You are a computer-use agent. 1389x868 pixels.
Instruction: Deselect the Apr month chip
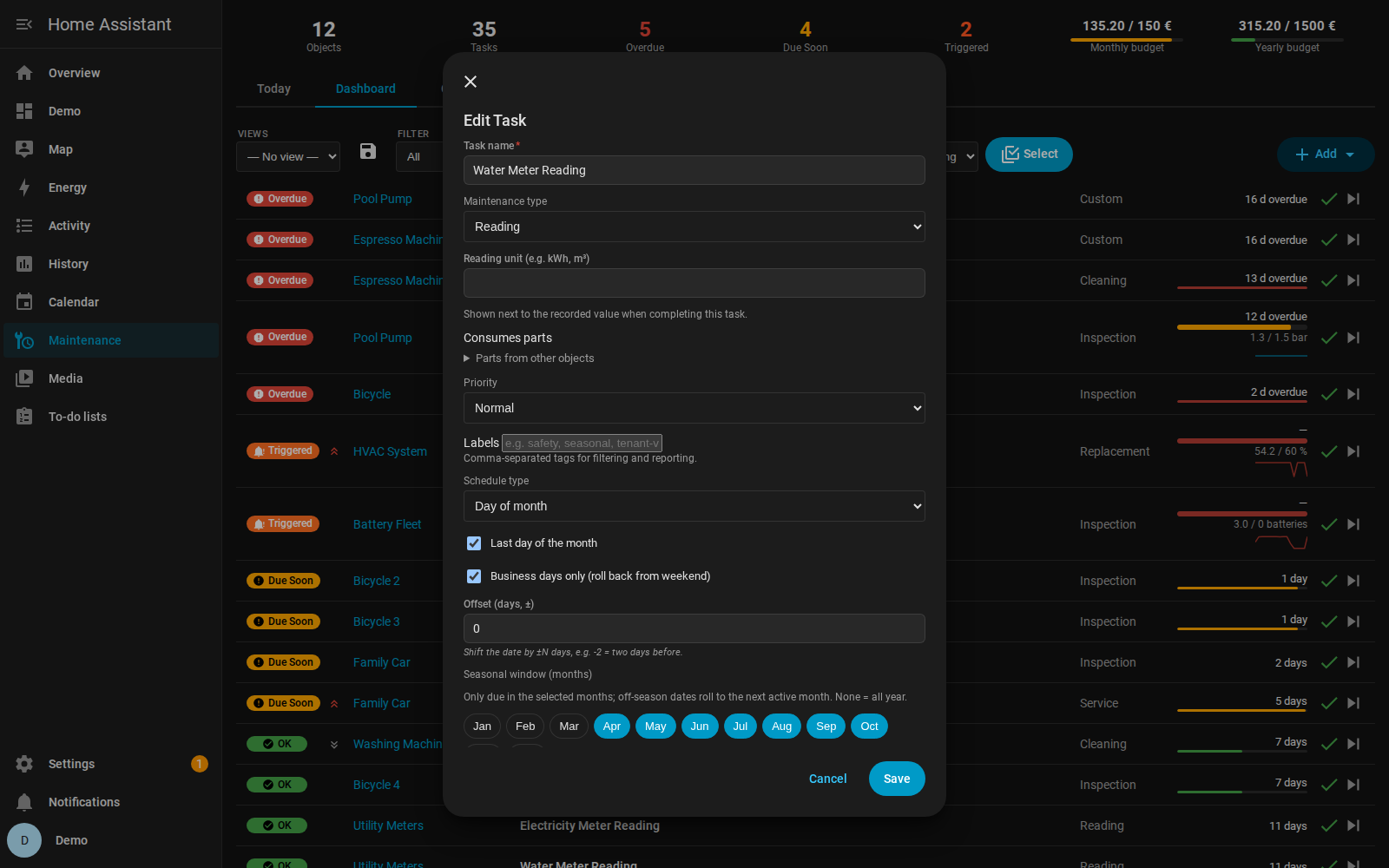pyautogui.click(x=612, y=727)
